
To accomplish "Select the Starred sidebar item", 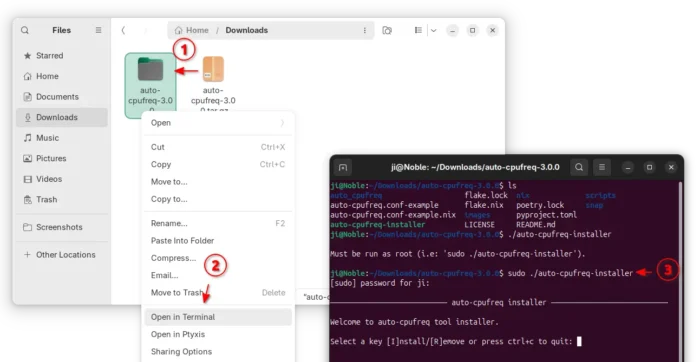I will pyautogui.click(x=62, y=56).
